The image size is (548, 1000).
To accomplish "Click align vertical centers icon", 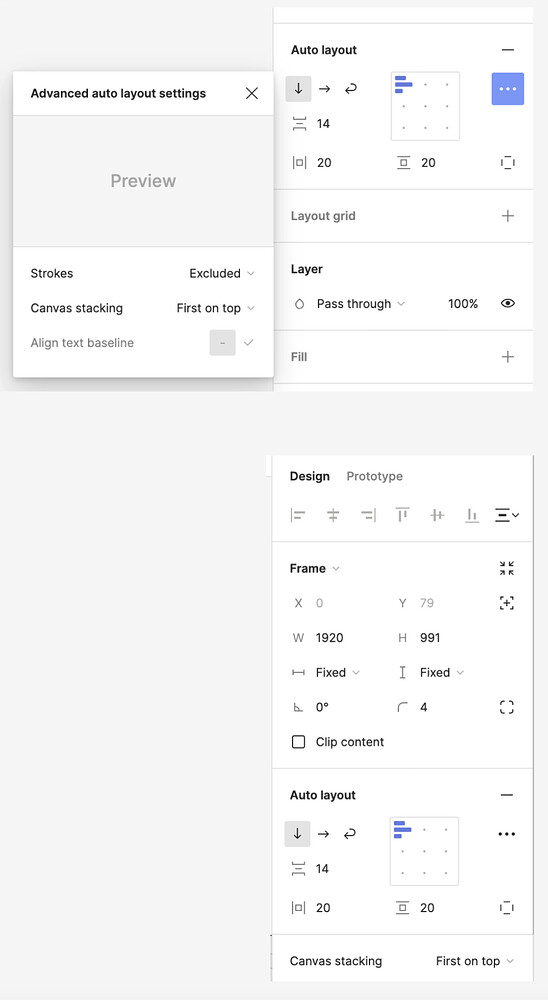I will pyautogui.click(x=437, y=515).
